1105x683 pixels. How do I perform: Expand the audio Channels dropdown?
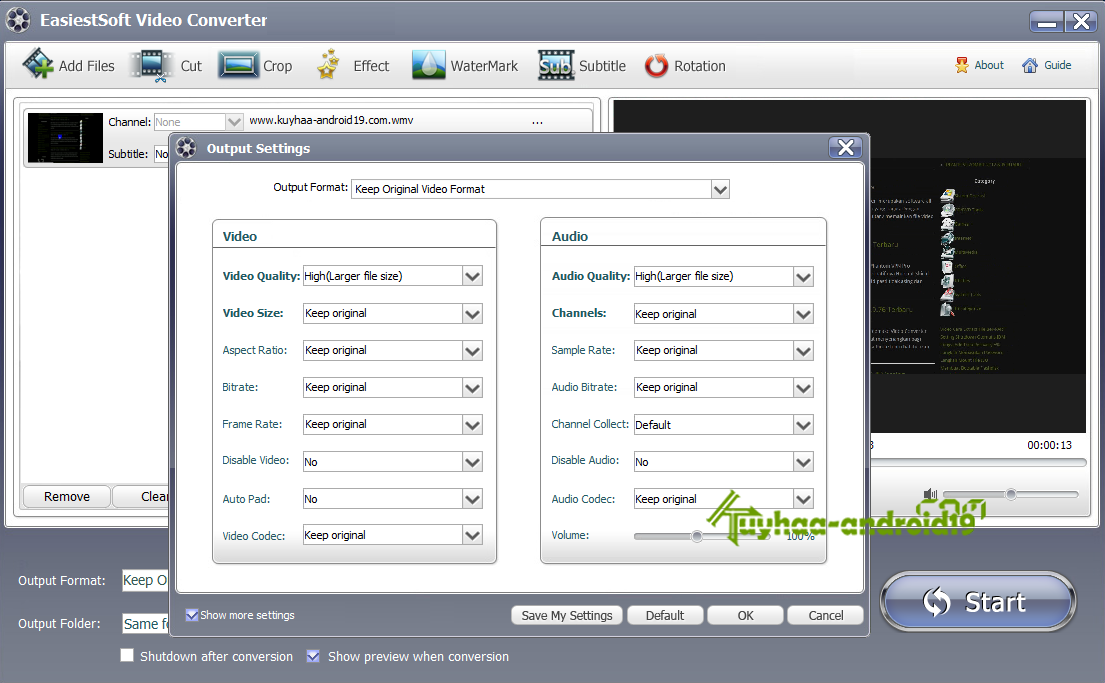[803, 314]
